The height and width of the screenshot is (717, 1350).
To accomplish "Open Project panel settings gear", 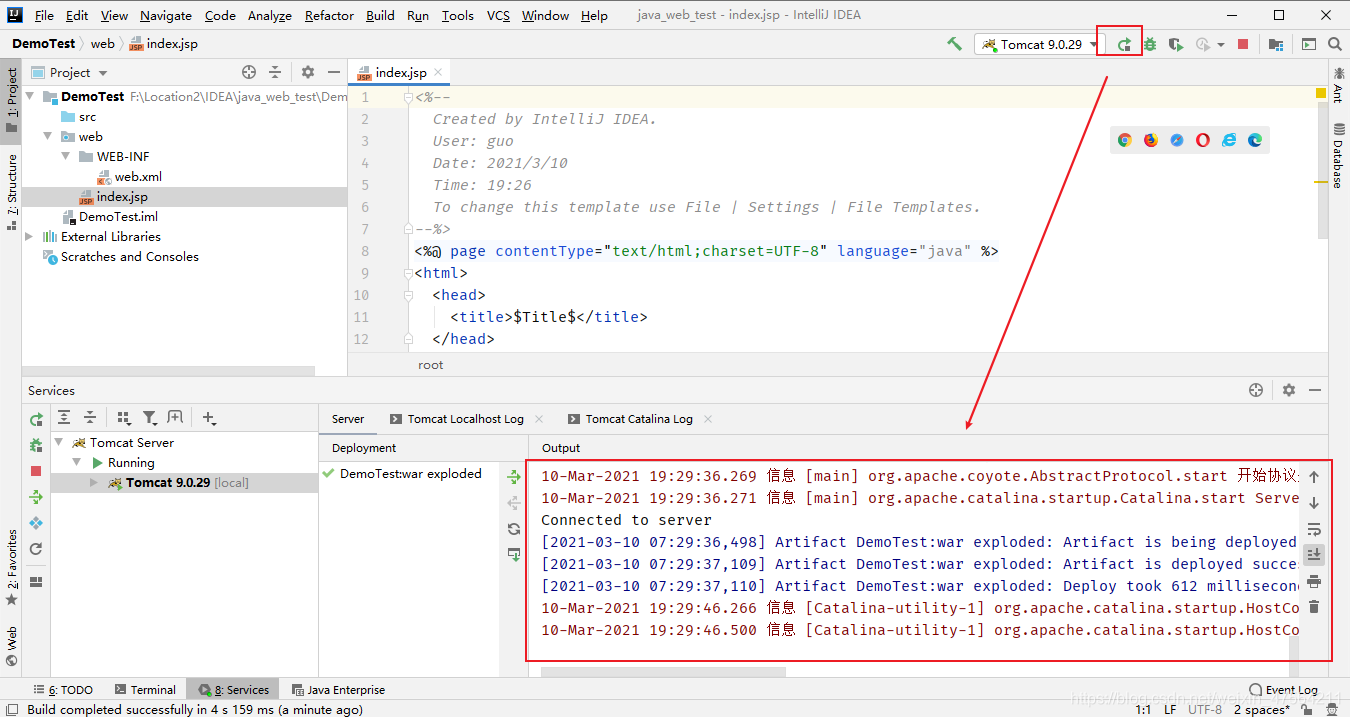I will (x=308, y=72).
